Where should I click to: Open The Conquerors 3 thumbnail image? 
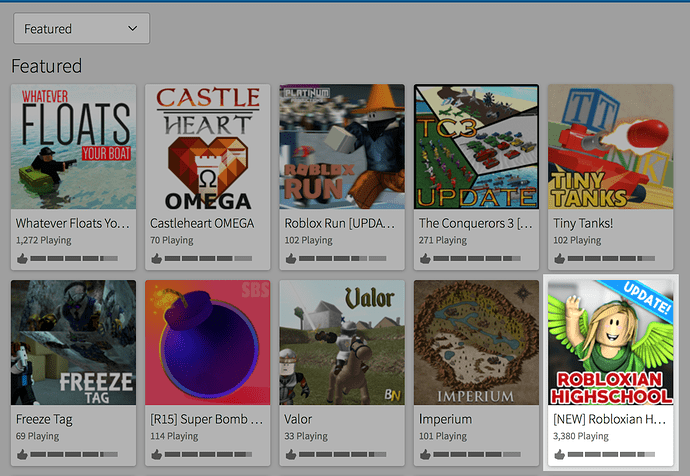476,146
